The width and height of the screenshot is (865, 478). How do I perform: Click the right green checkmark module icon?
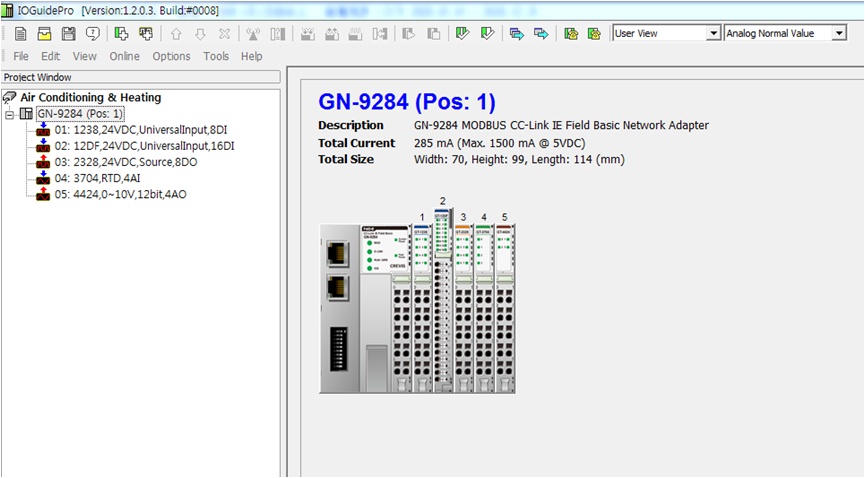pyautogui.click(x=487, y=34)
